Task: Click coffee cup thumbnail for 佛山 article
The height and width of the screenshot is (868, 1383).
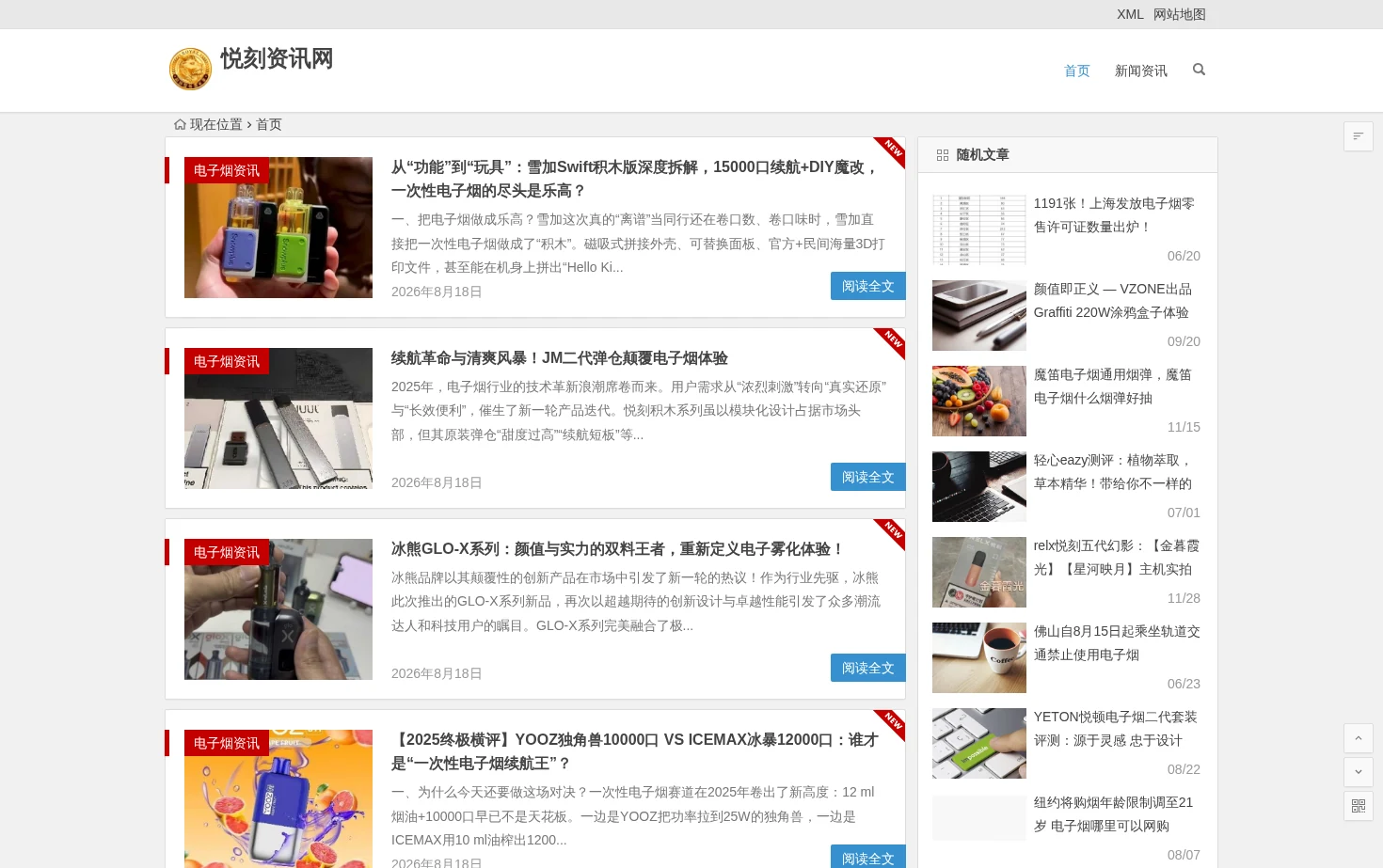Action: (x=979, y=657)
